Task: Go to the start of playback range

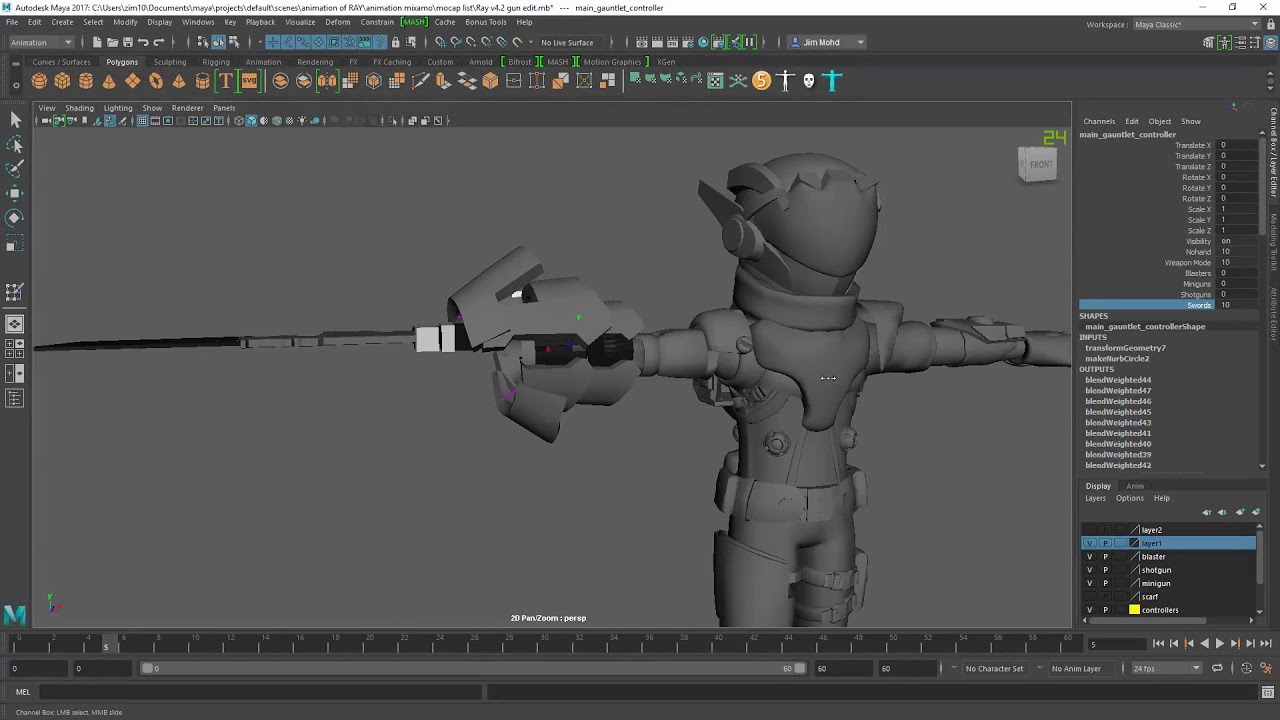Action: (x=1158, y=644)
